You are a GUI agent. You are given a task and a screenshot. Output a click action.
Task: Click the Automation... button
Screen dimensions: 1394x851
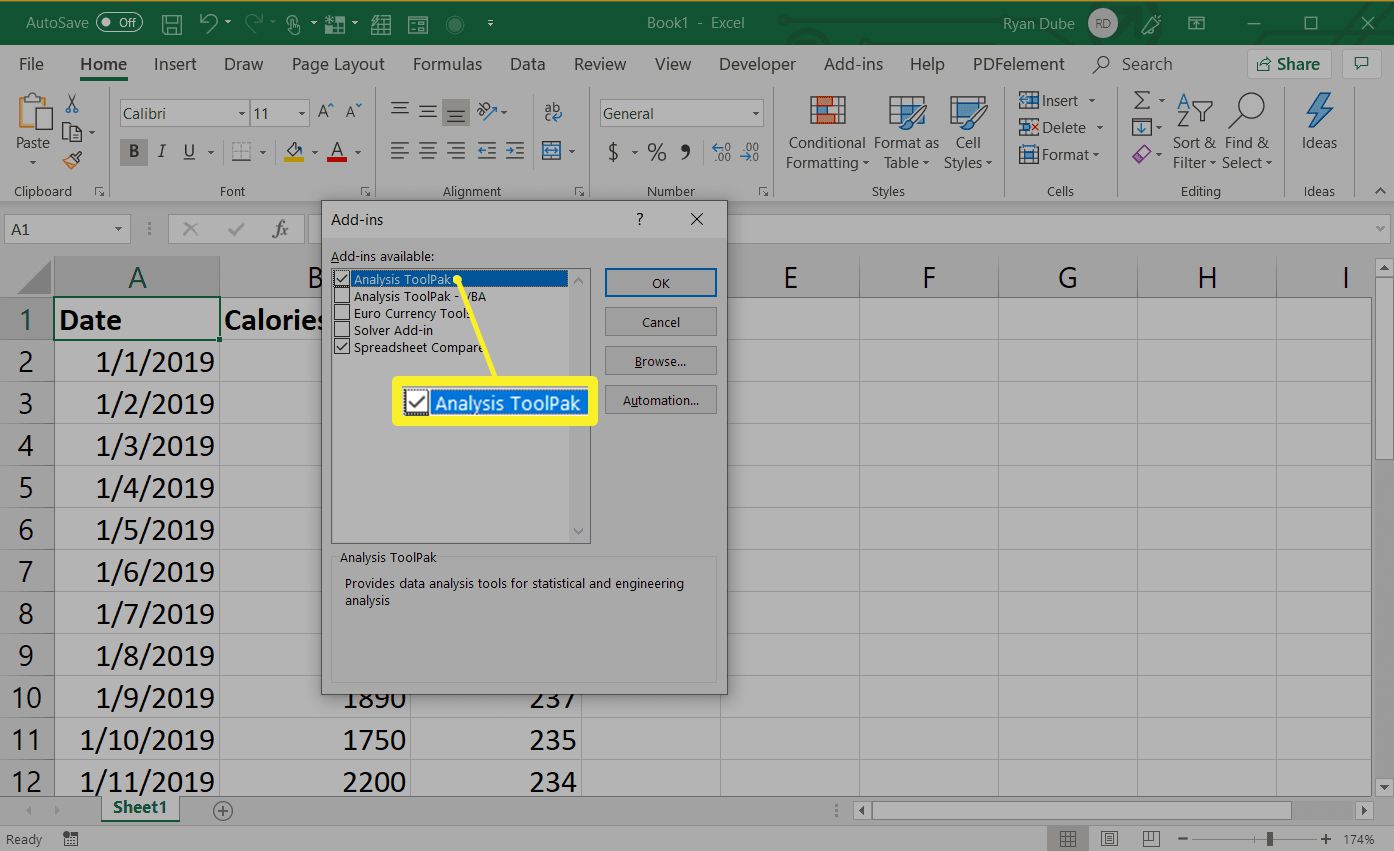click(x=661, y=400)
